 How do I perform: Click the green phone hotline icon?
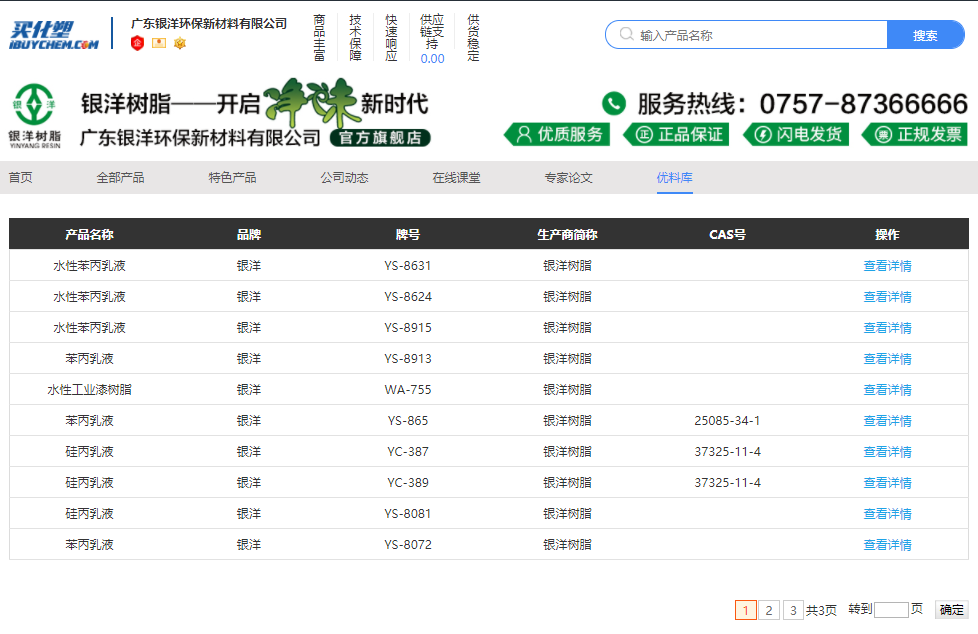pyautogui.click(x=614, y=104)
